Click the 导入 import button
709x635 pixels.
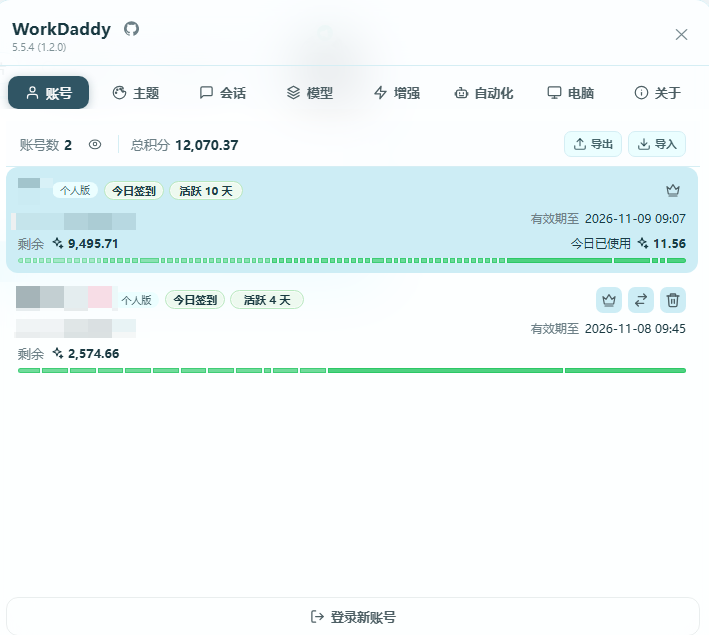tap(657, 144)
